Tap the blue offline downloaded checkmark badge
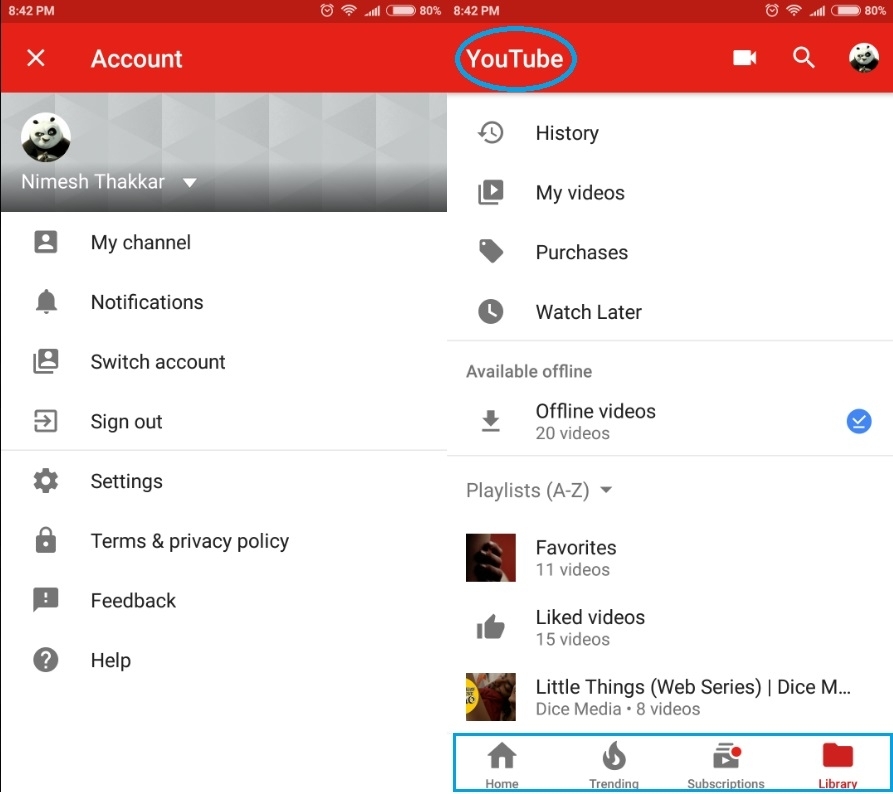 (859, 421)
